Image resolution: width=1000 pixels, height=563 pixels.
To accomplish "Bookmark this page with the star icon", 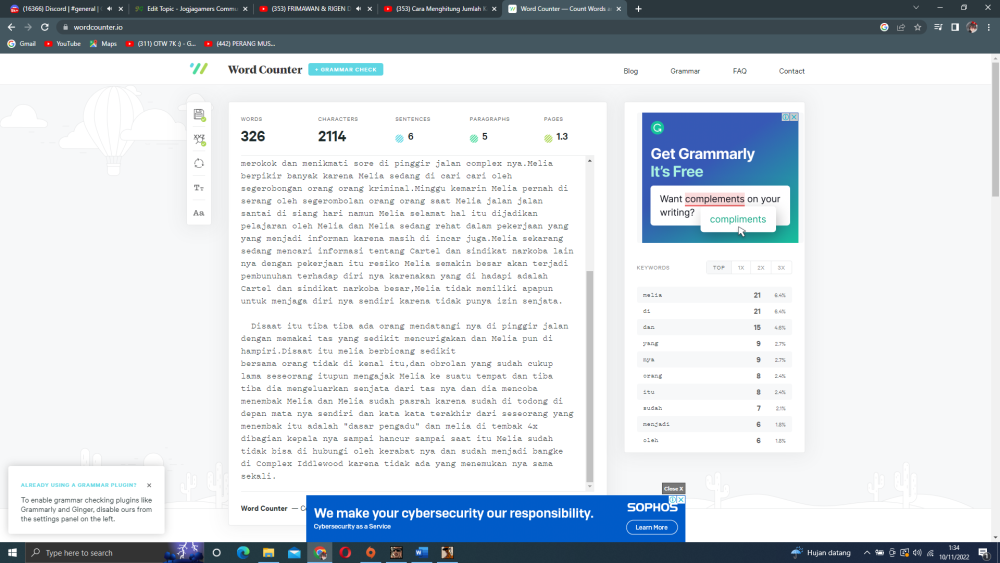I will pyautogui.click(x=917, y=27).
